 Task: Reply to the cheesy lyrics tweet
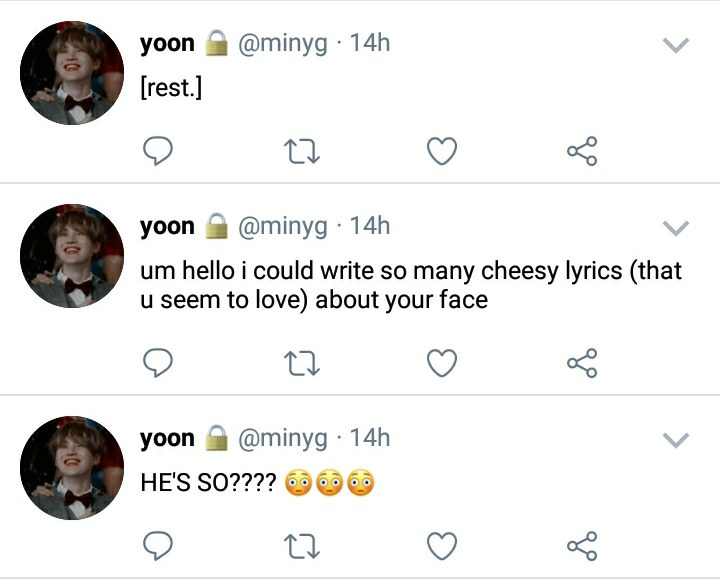(158, 363)
